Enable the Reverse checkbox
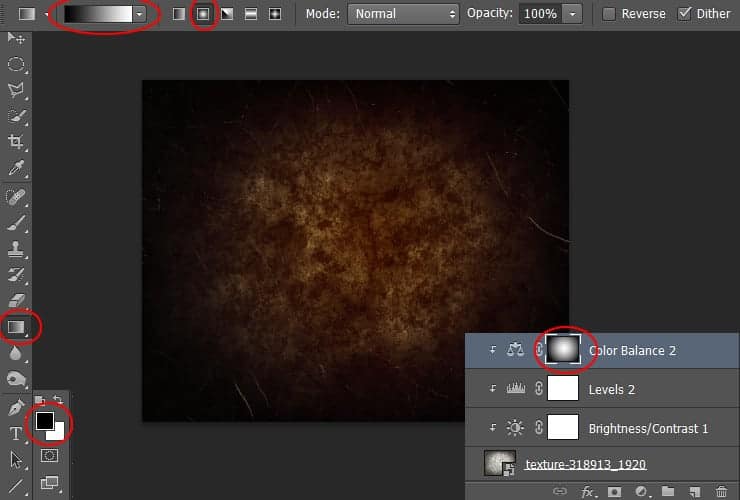 tap(610, 14)
